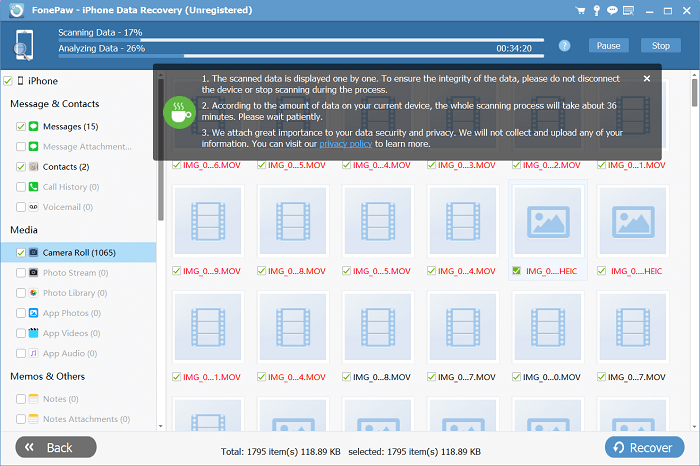Click the Recover button
This screenshot has width=700, height=466.
point(644,447)
